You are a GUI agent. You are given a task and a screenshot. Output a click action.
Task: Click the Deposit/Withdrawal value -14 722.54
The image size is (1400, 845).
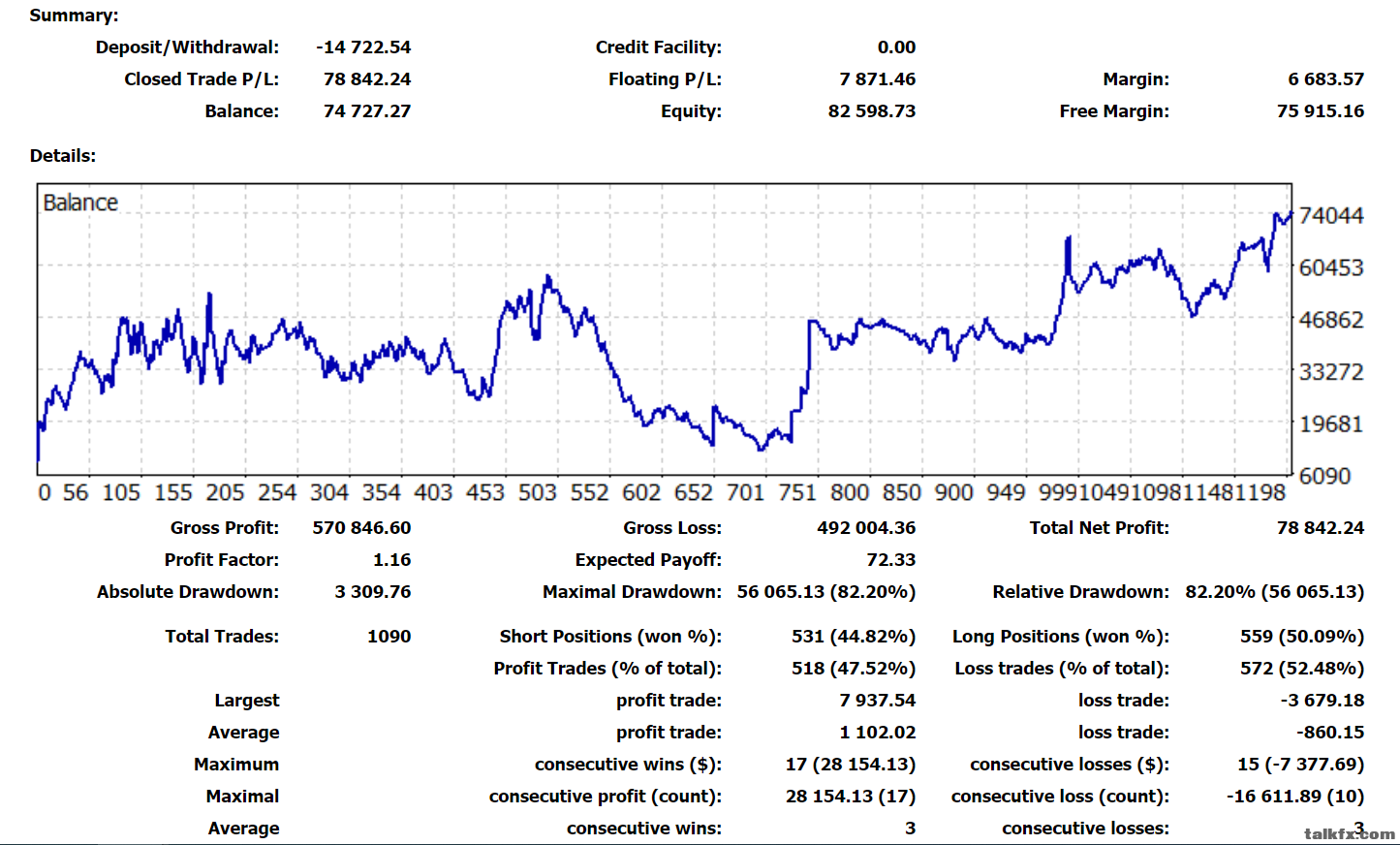363,47
